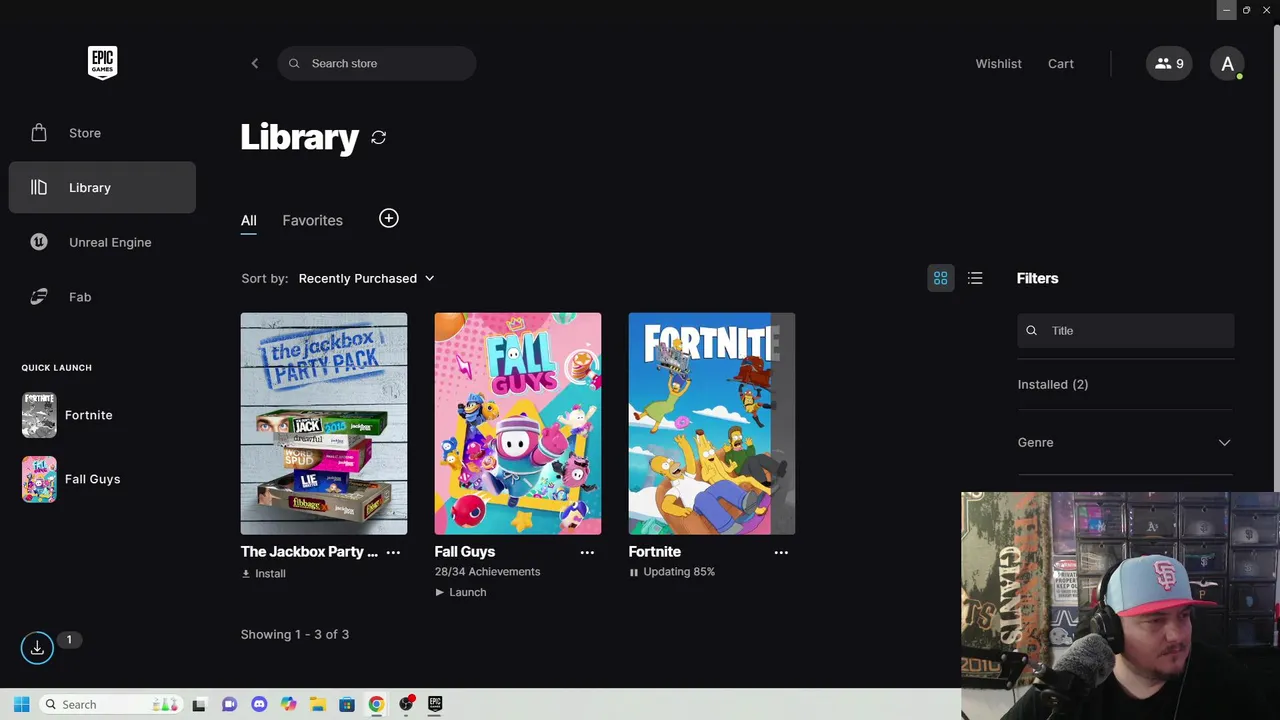
Task: Open the Cart link
Action: 1061,63
